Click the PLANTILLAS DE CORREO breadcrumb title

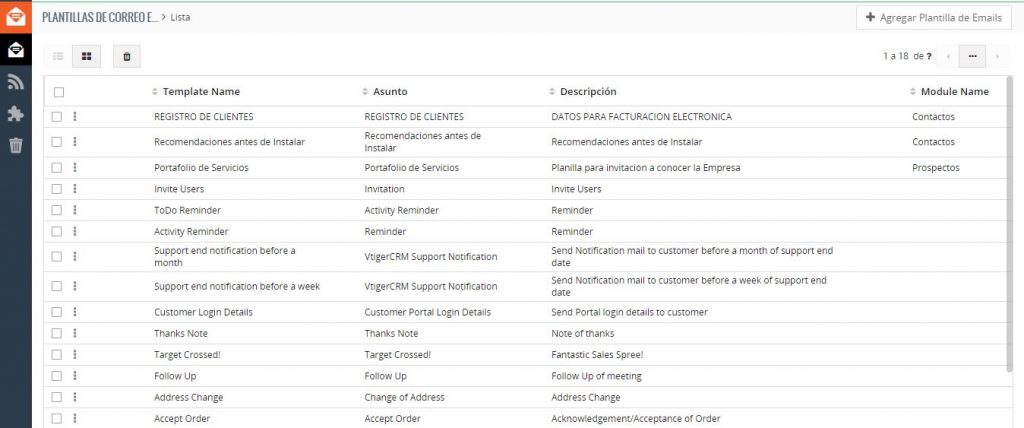[99, 17]
